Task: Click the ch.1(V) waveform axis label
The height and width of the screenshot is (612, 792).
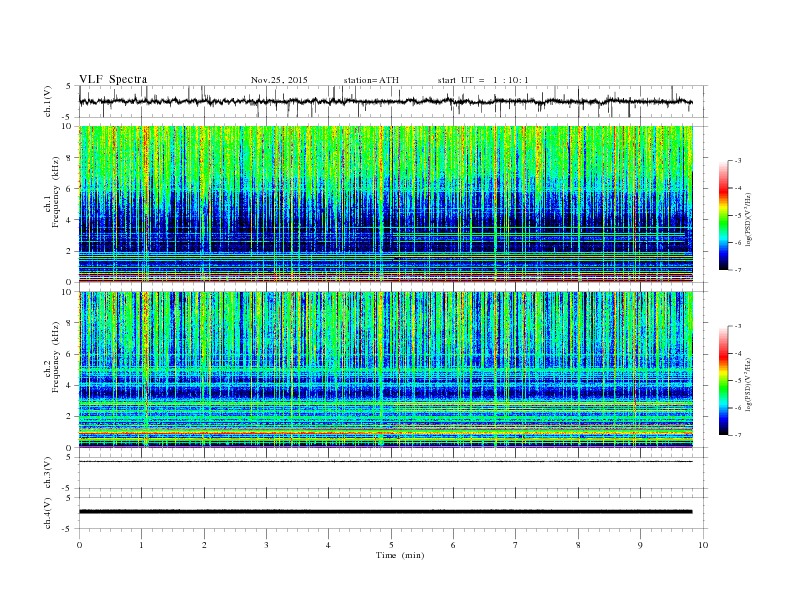Action: (48, 101)
